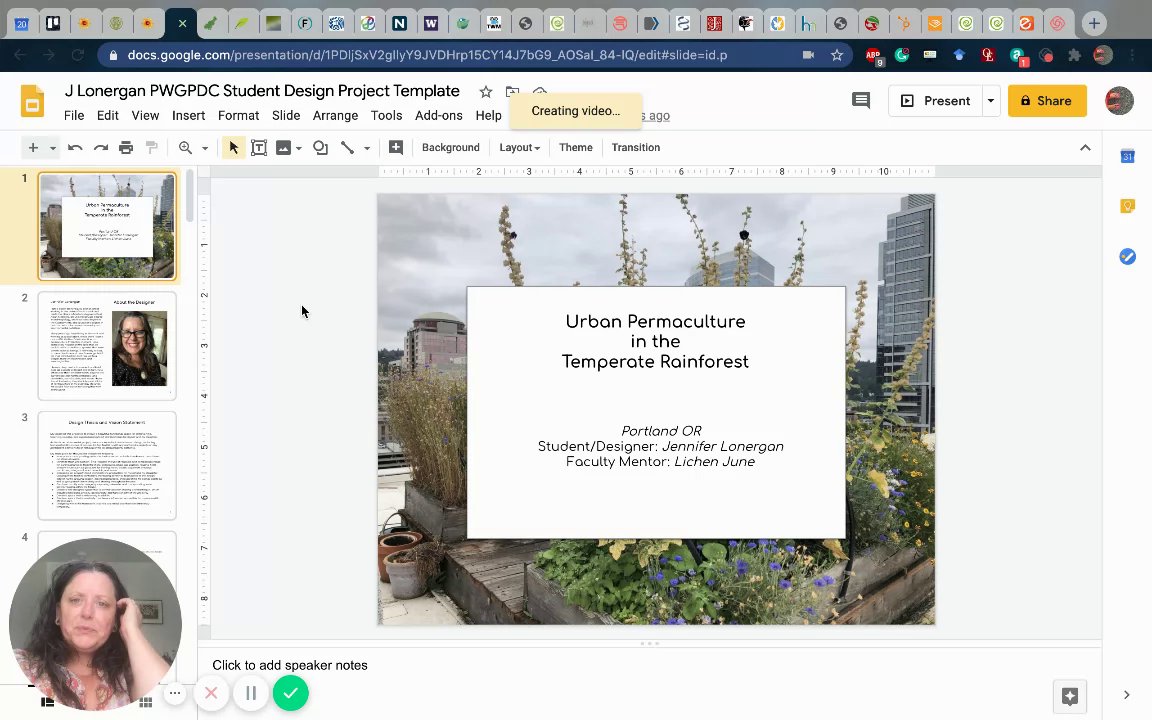Select the Shape tool
The image size is (1152, 720).
tap(320, 148)
